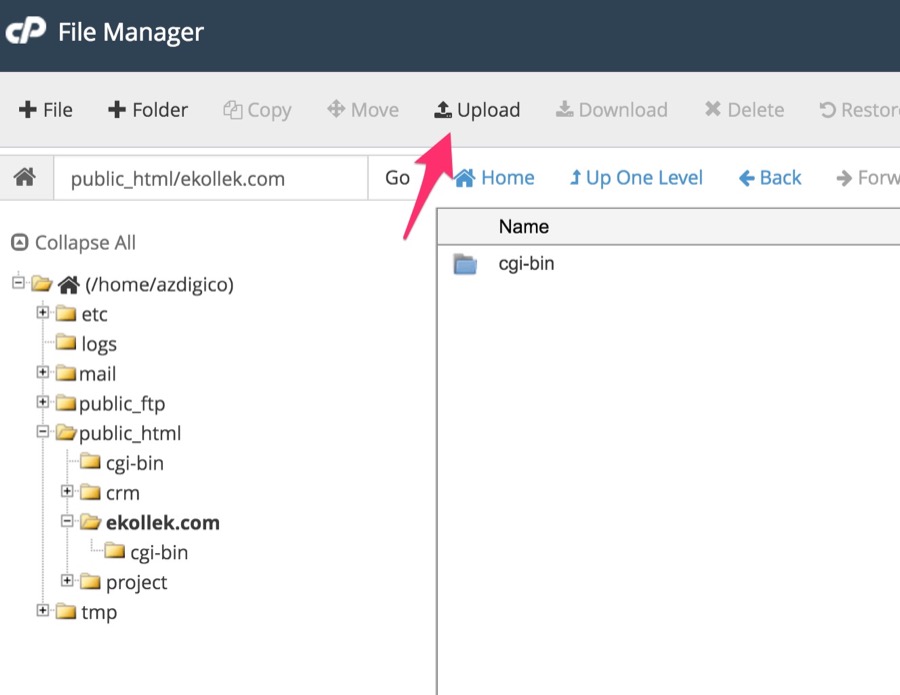This screenshot has height=695, width=900.
Task: Expand the public_ftp folder node
Action: [x=42, y=402]
